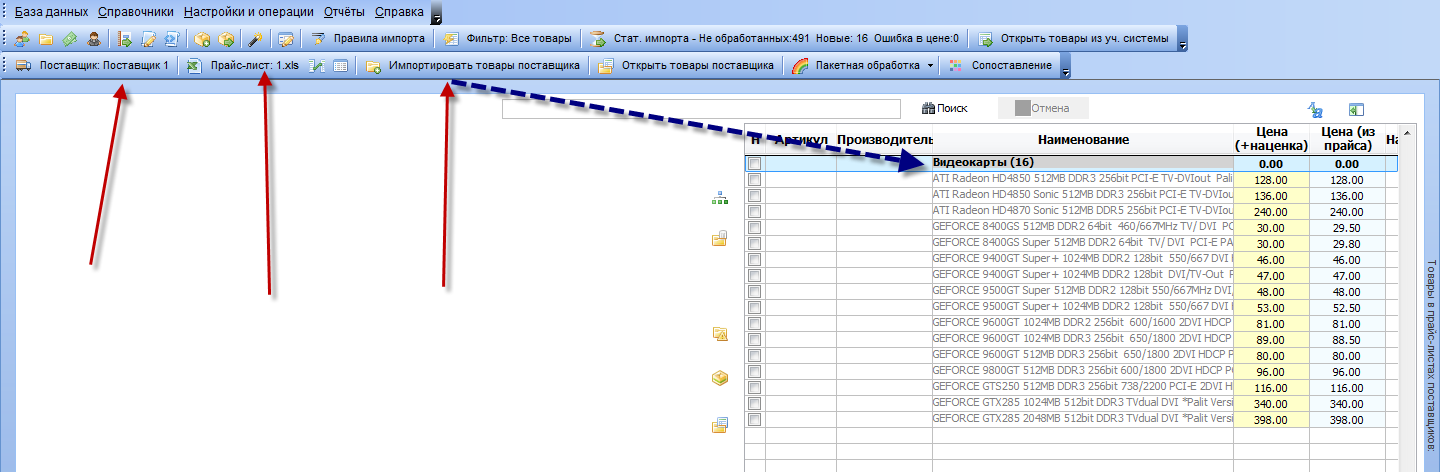Click the Товары в прайс-листах поставщиков side tab
Viewport: 1440px width, 472px height.
click(1432, 354)
